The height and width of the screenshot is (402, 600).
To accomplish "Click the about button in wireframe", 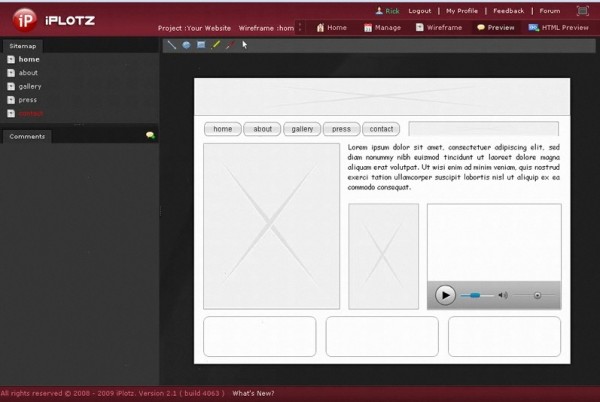I will coord(262,129).
